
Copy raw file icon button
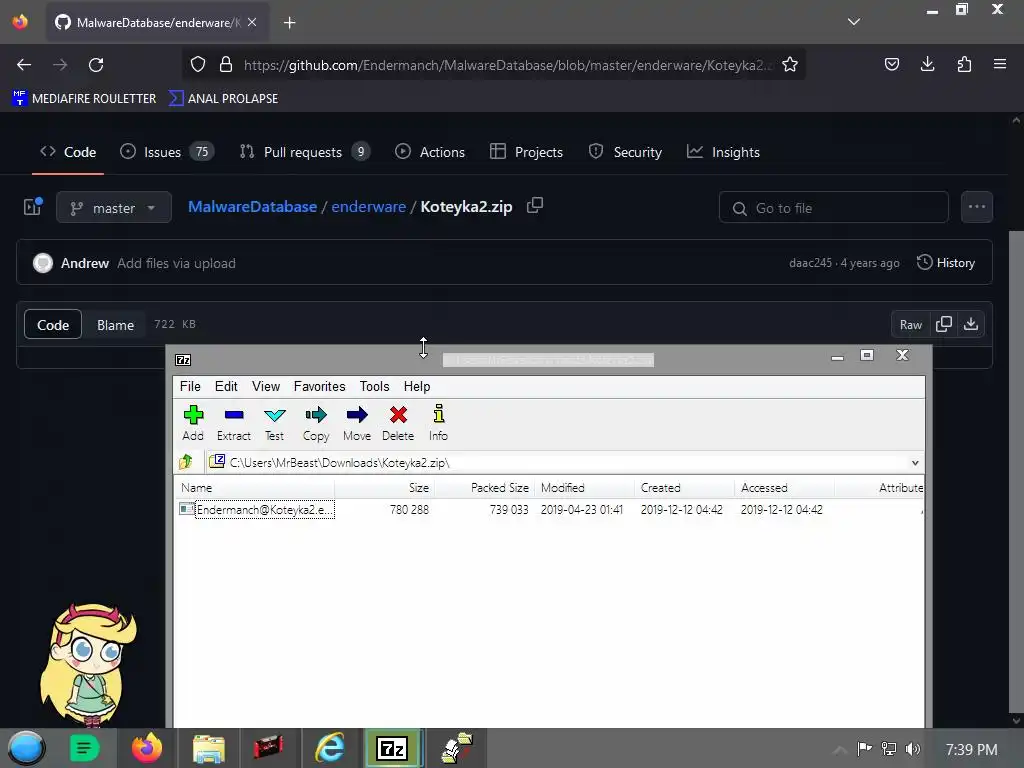point(944,325)
